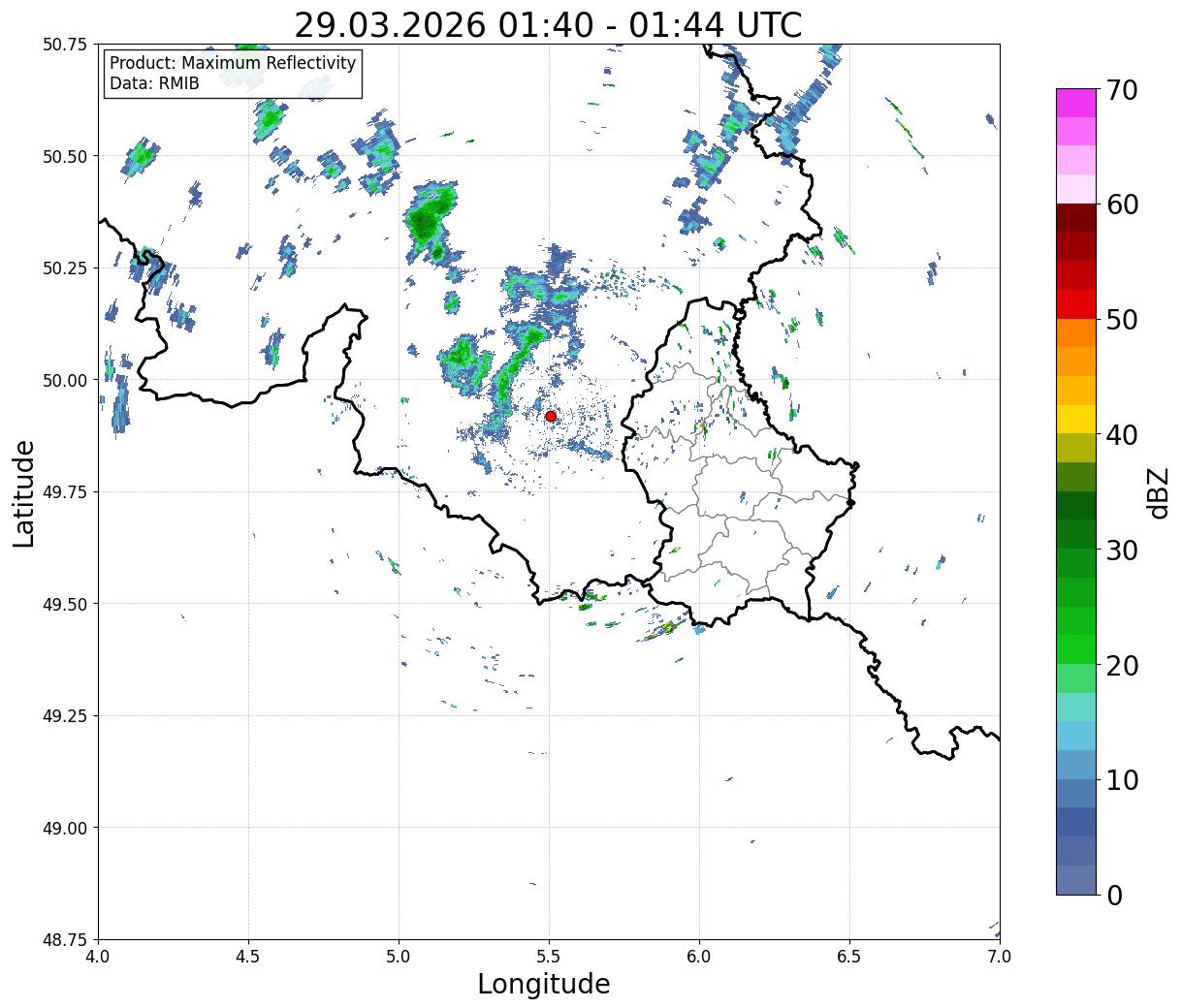The image size is (1182, 1008).
Task: Click the Latitude axis label
Action: (x=24, y=492)
